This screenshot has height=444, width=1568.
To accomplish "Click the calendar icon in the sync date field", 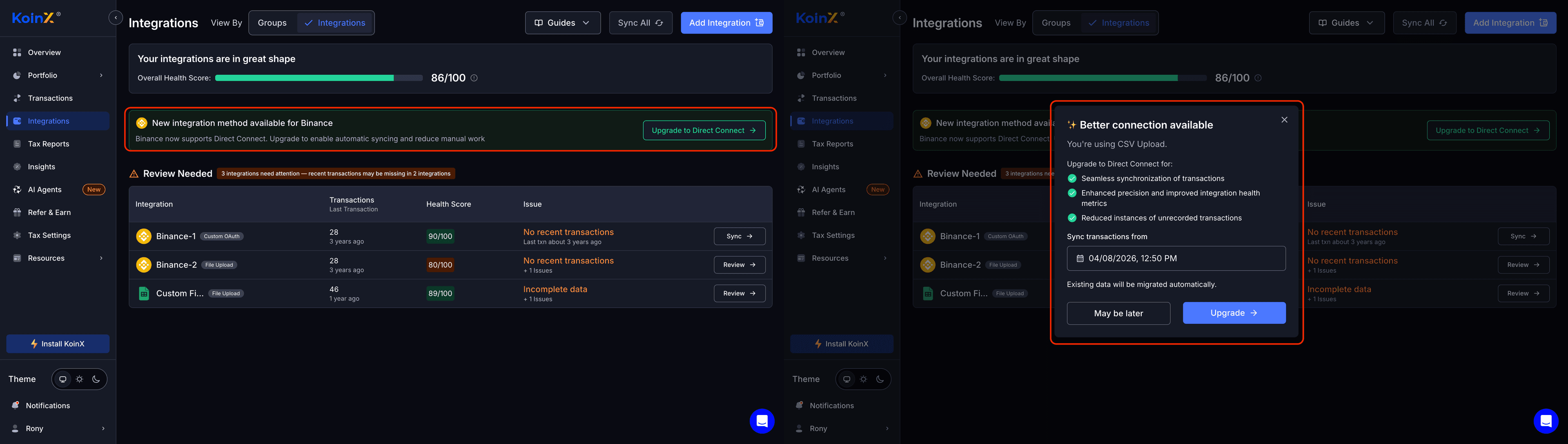I will [x=1080, y=259].
